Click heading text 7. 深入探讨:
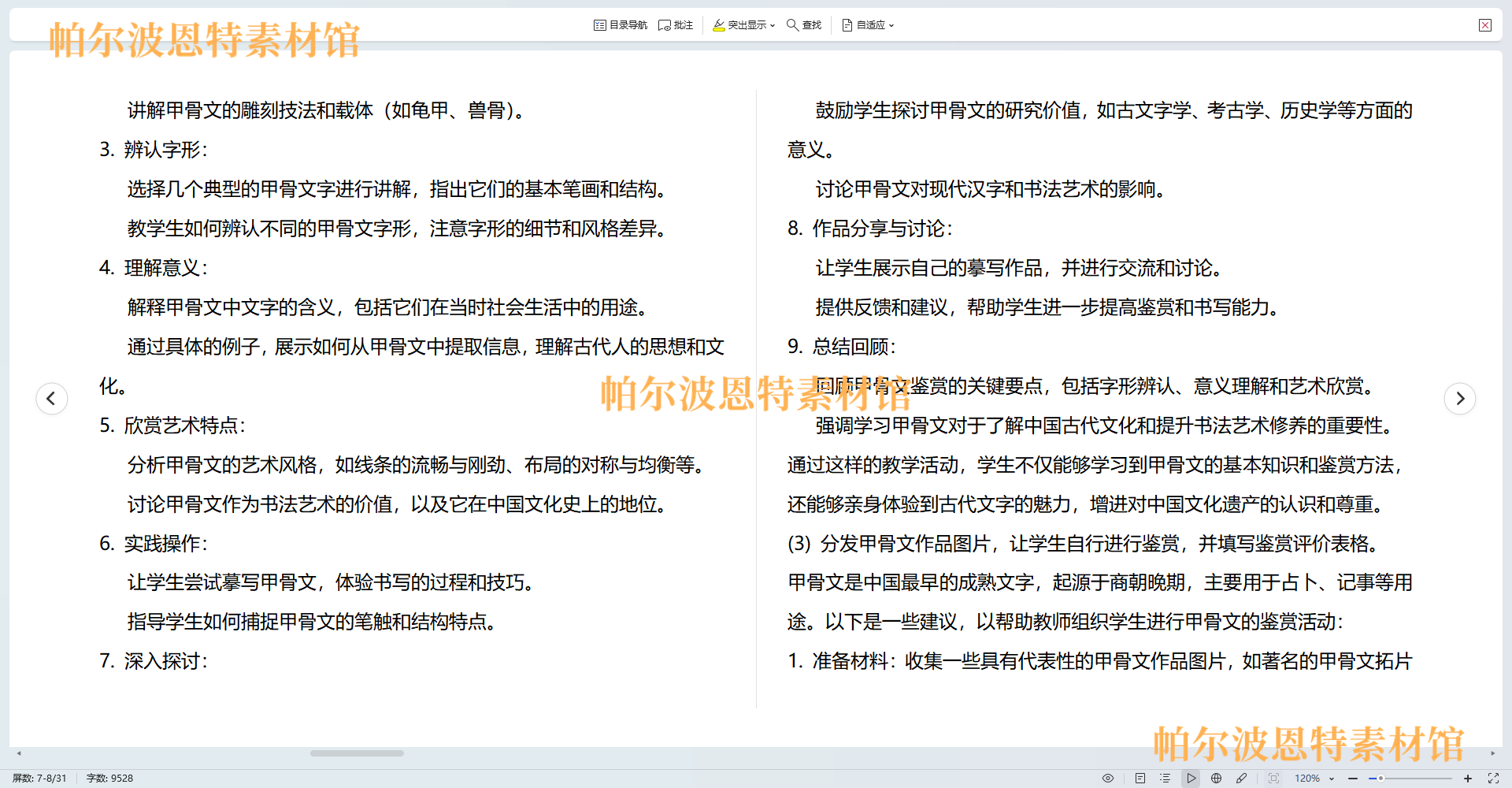The width and height of the screenshot is (1512, 788). tap(154, 661)
